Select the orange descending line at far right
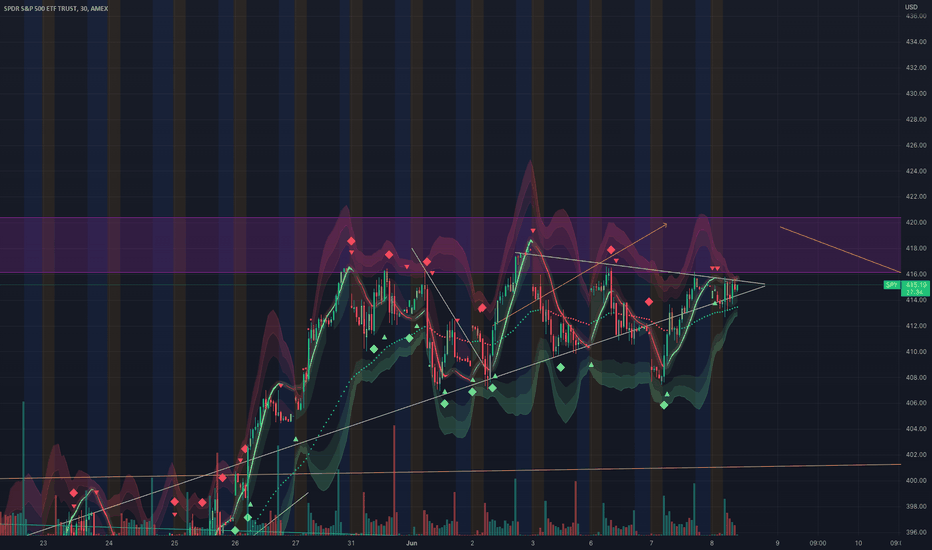The height and width of the screenshot is (550, 932). [x=840, y=249]
